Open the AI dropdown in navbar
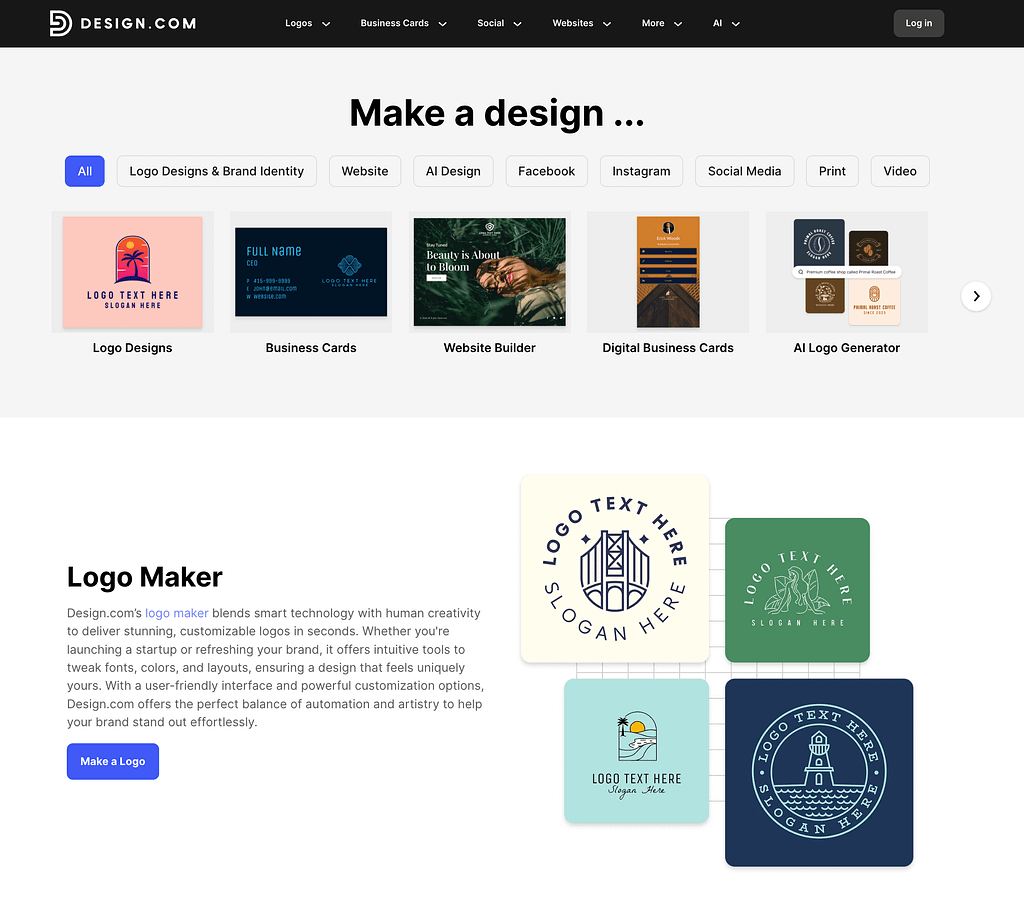The height and width of the screenshot is (904, 1024). 725,23
